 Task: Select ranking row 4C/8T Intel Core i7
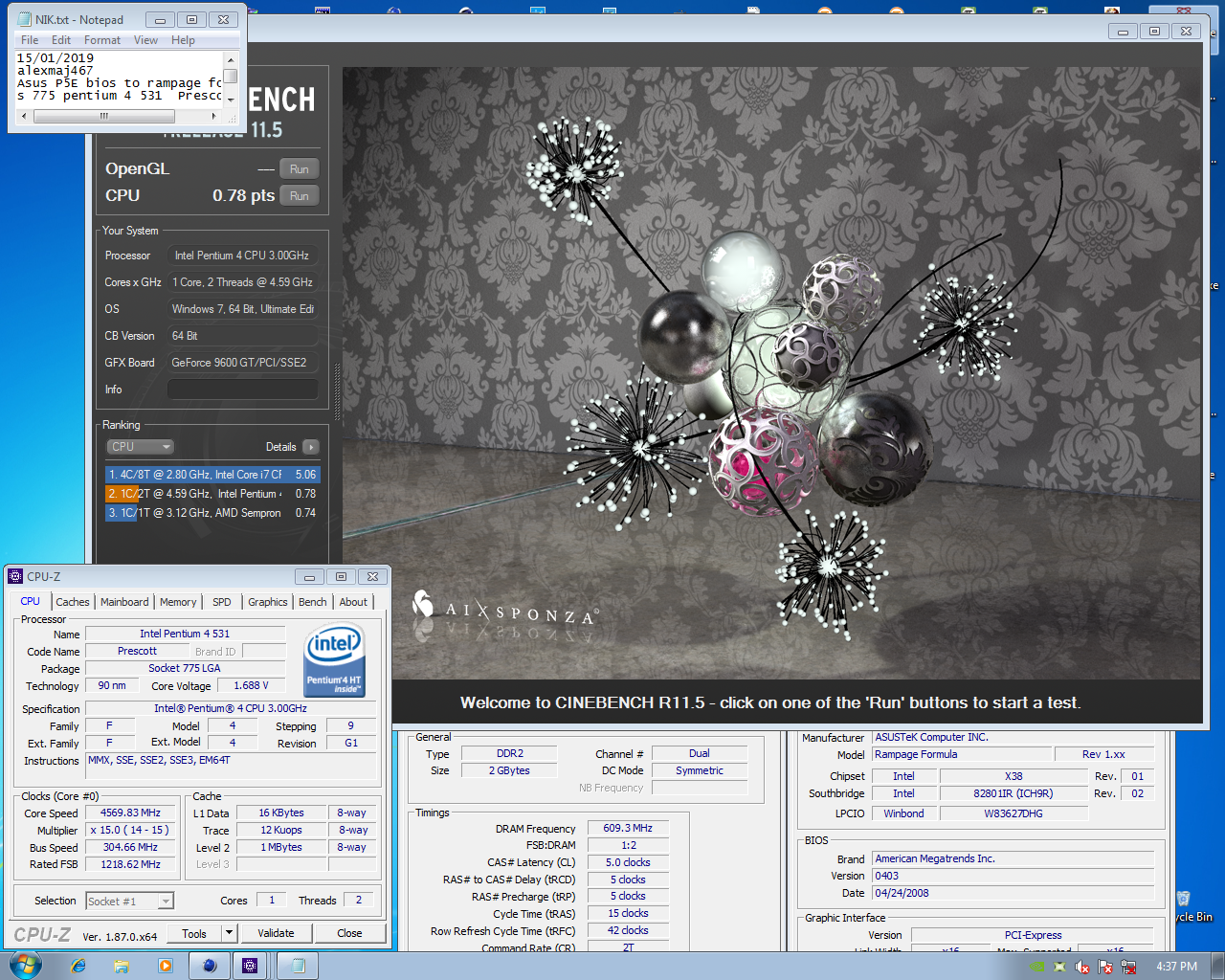pos(212,475)
